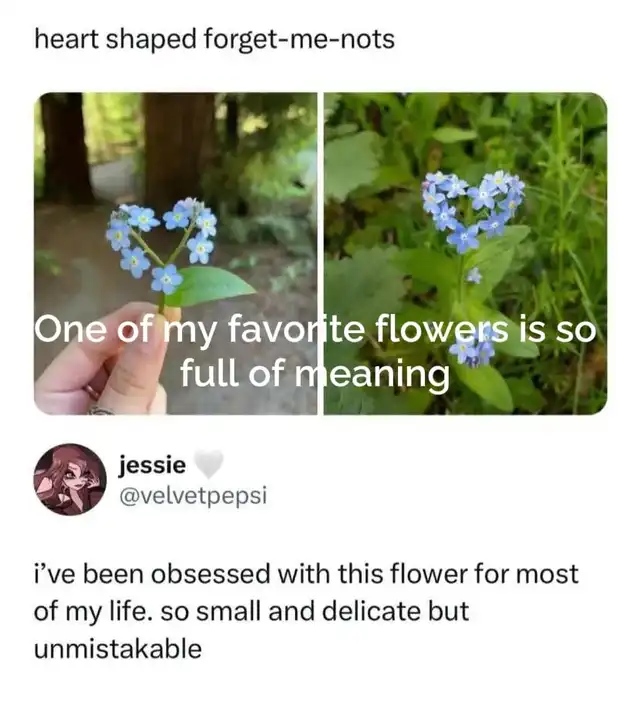Click the word "unmistakable" in the post
Viewport: 640px width, 701px height.
tap(118, 649)
